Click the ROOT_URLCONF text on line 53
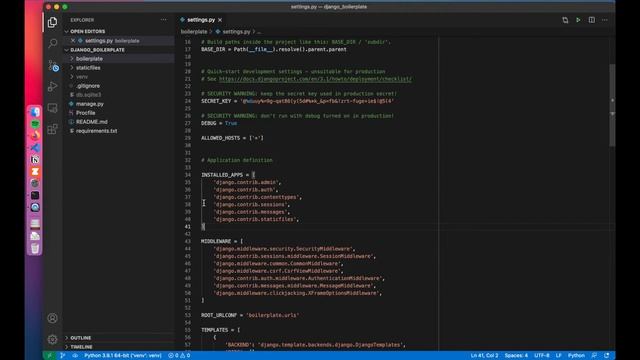Image resolution: width=640 pixels, height=360 pixels. coord(218,315)
